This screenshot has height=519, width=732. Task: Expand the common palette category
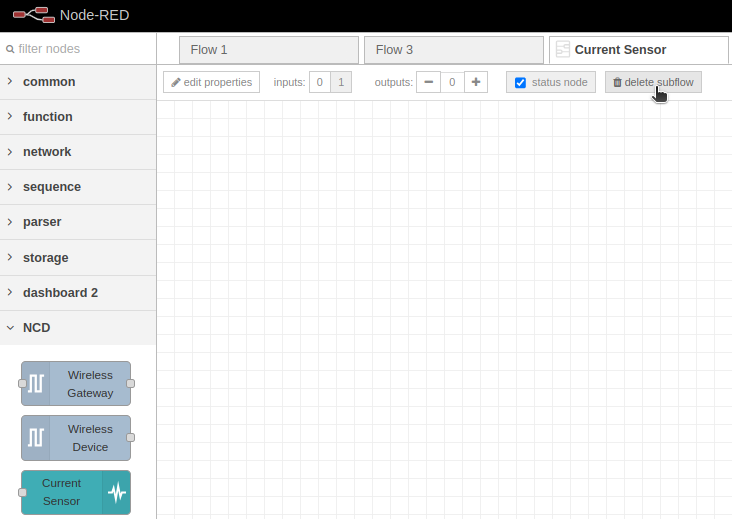78,82
